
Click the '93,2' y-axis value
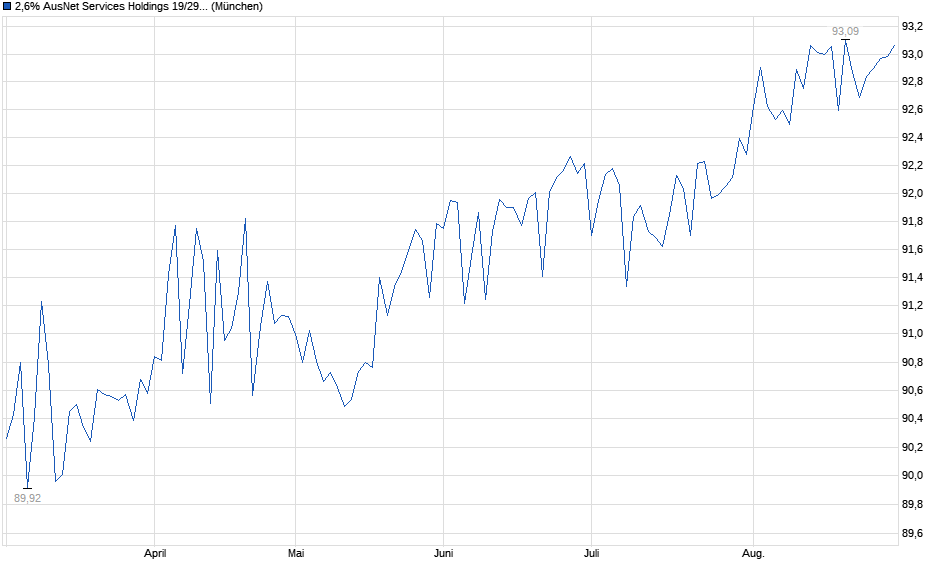click(912, 26)
